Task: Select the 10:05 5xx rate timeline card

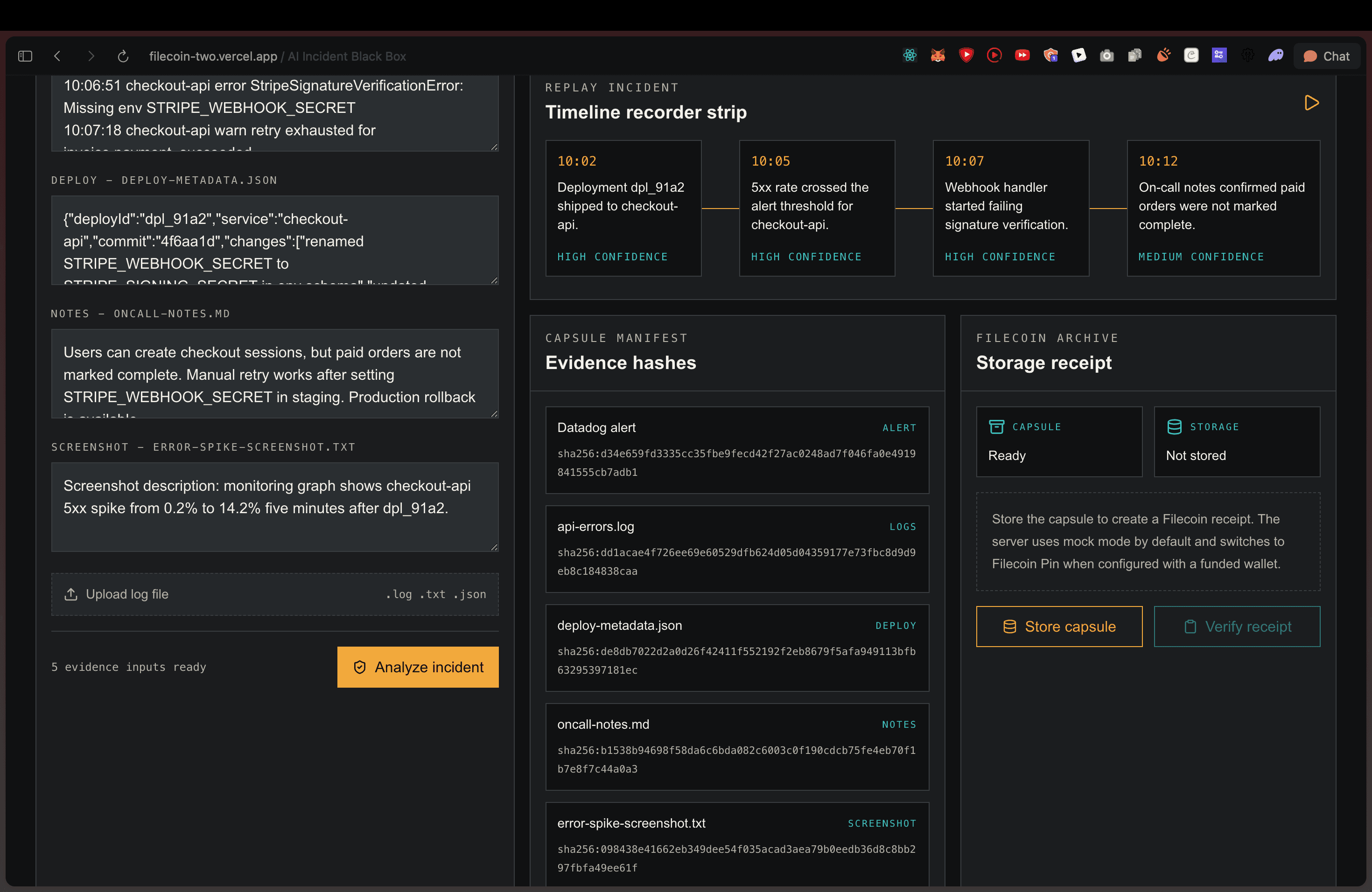Action: pyautogui.click(x=817, y=208)
